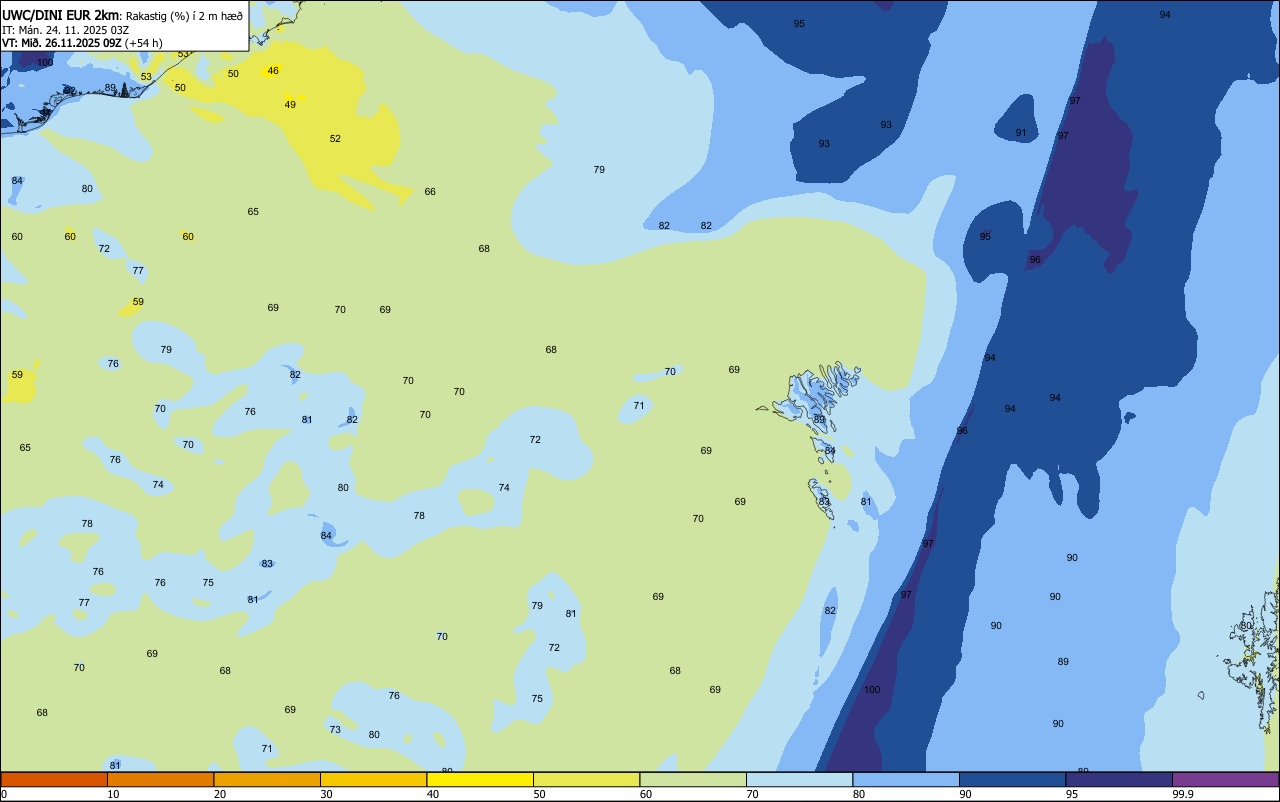
Task: Click the humidity value 91 in dark blue patch
Action: (1021, 133)
